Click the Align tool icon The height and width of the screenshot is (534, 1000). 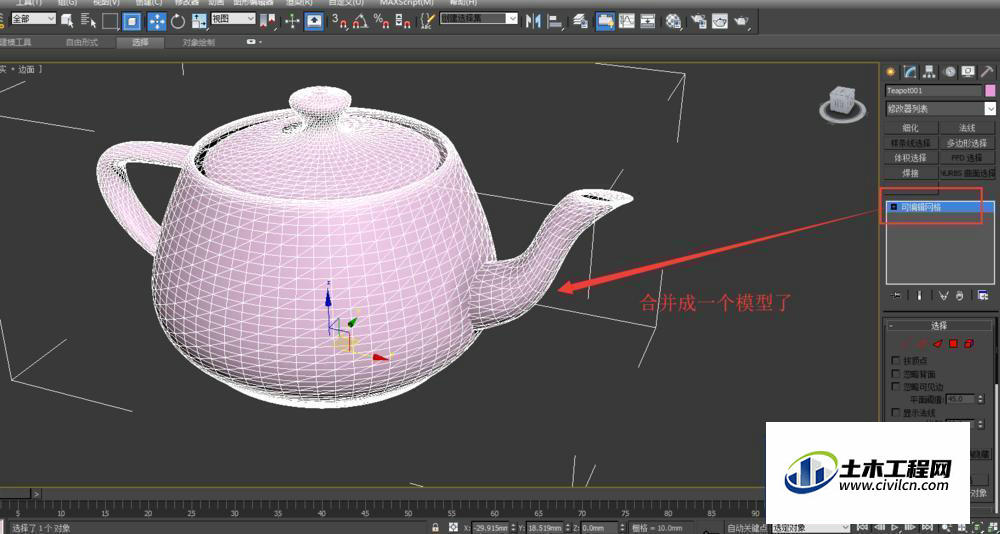click(555, 22)
